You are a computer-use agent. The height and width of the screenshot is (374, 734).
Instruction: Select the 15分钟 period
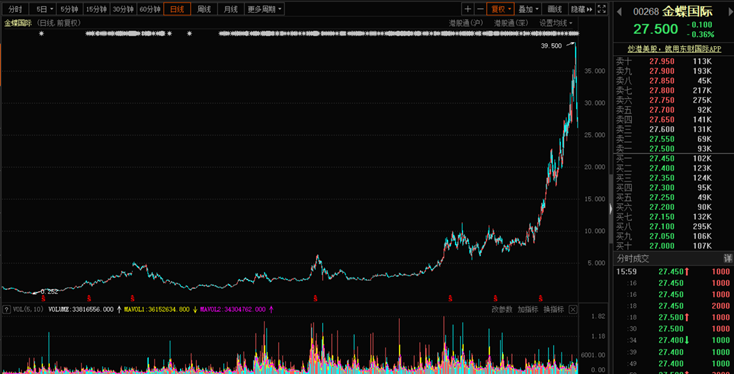click(96, 9)
